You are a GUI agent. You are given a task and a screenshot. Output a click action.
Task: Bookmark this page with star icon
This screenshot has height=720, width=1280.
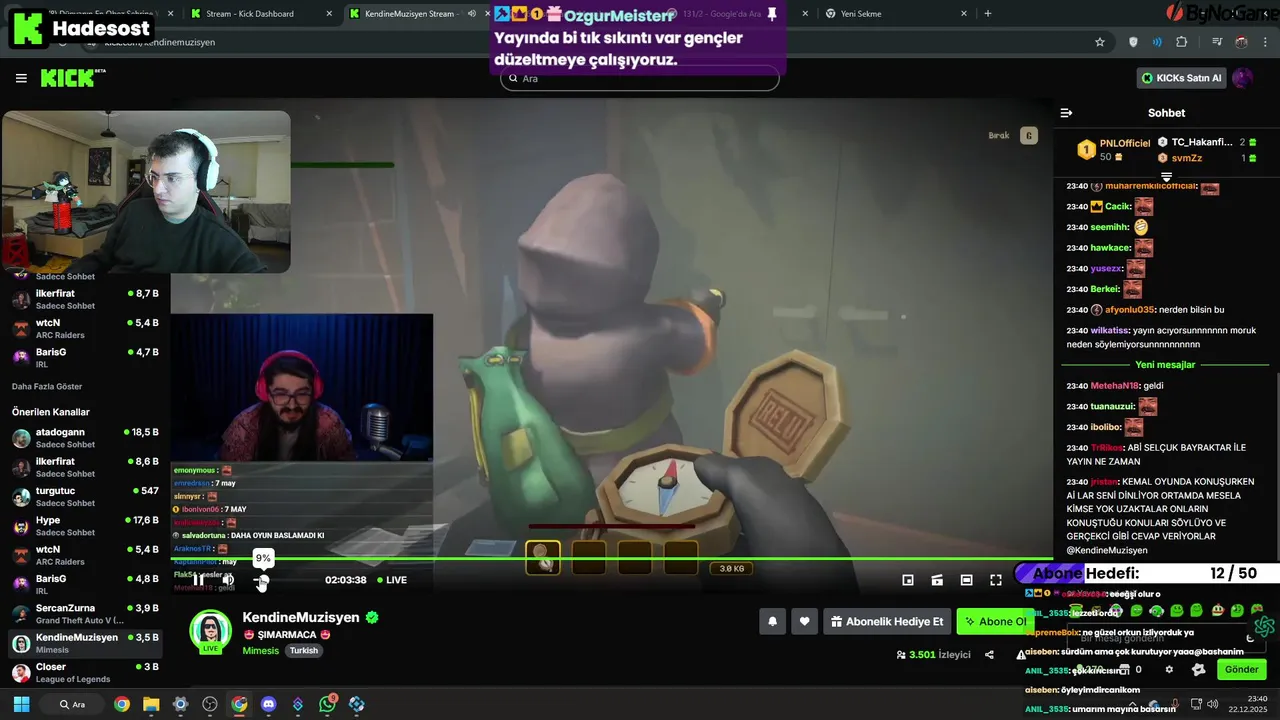(1100, 42)
